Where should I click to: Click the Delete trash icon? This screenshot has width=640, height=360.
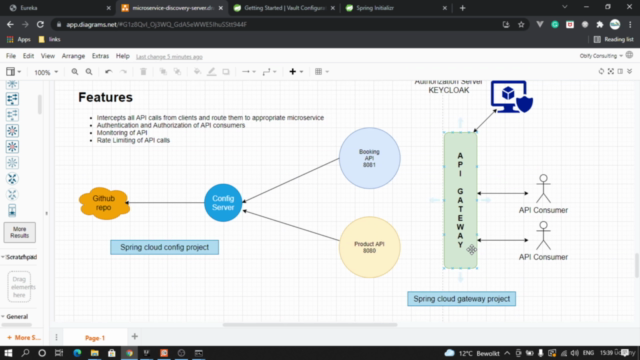click(143, 72)
